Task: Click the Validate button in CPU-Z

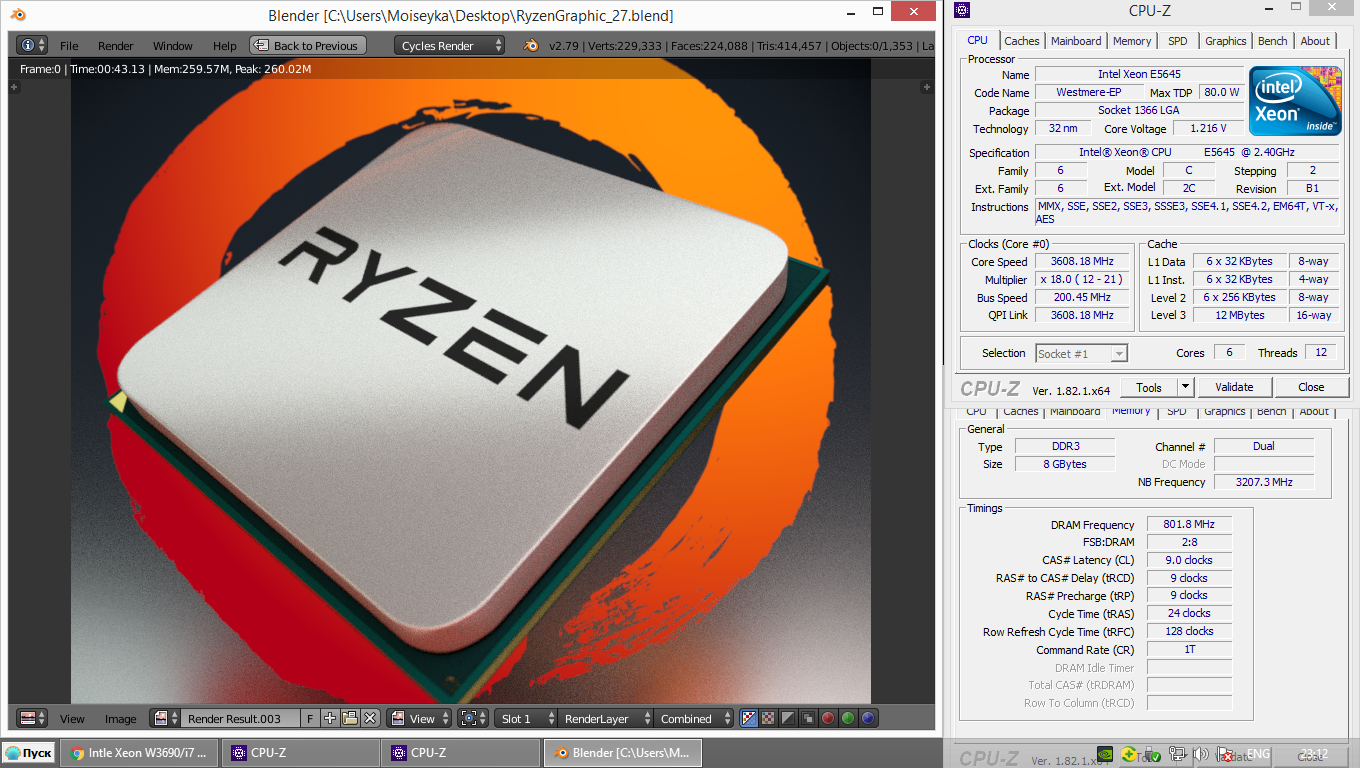Action: [1234, 387]
